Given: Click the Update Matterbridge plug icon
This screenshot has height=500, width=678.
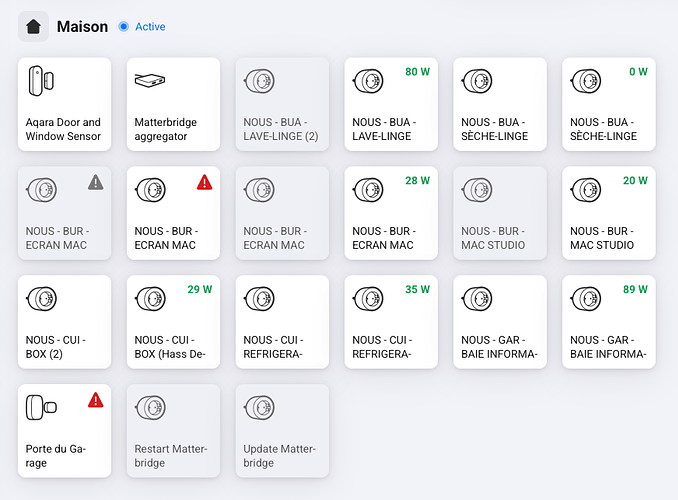Looking at the screenshot, I should click(259, 408).
